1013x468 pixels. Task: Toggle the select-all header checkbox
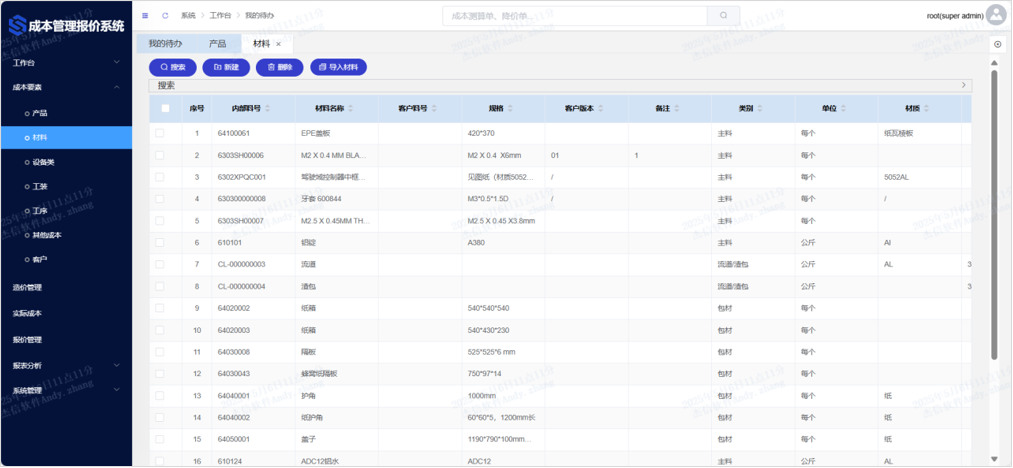(x=165, y=108)
